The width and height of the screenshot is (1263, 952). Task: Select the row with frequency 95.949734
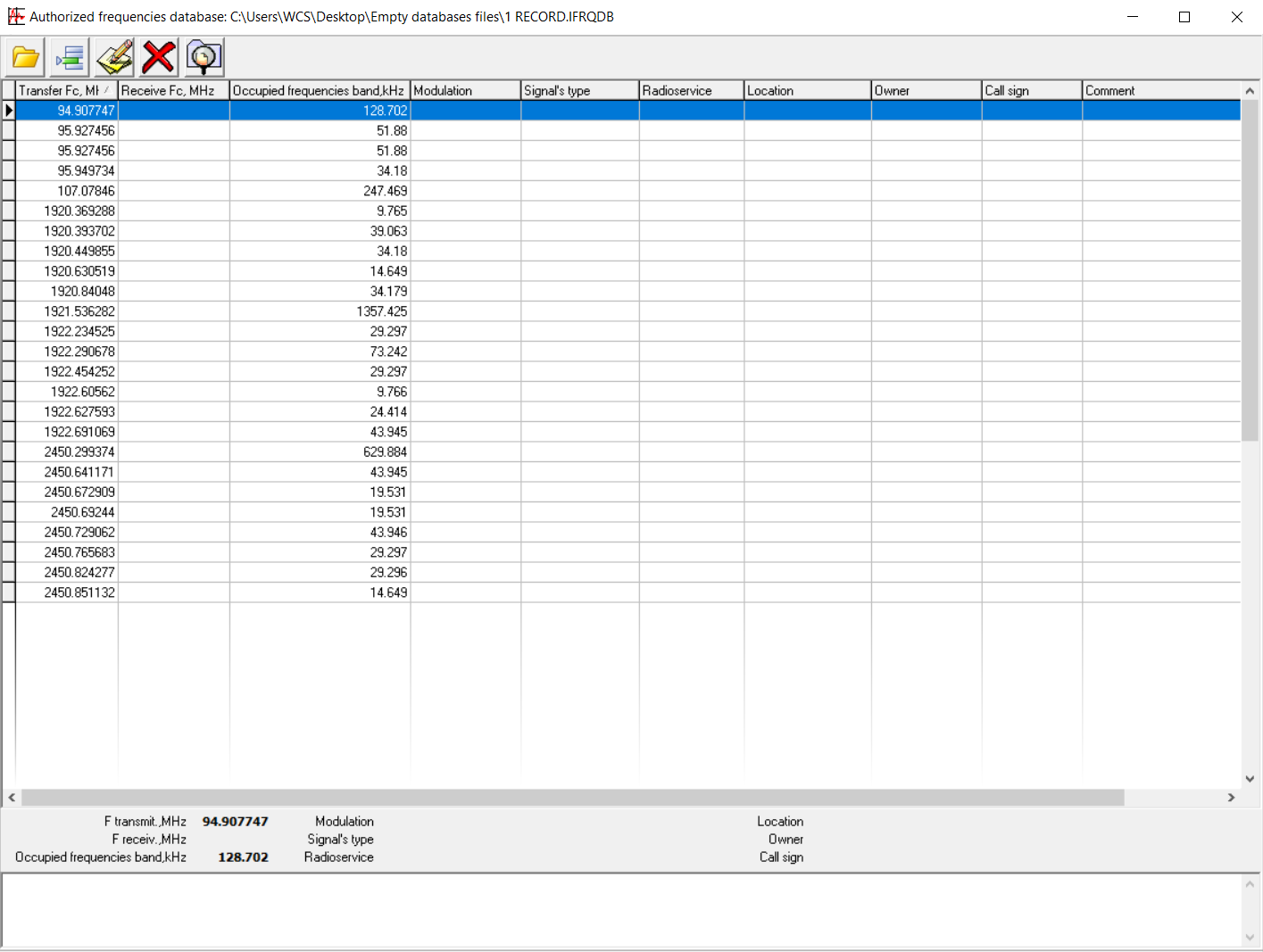coord(627,170)
